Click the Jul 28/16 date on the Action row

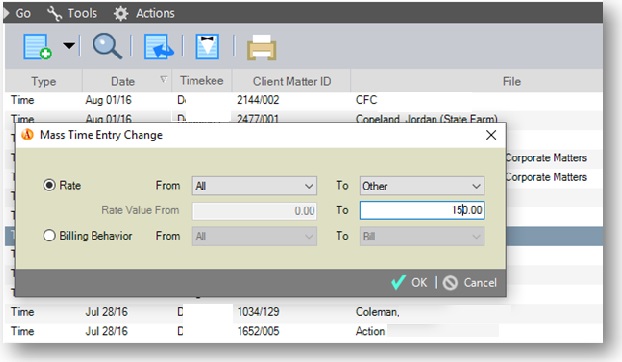[107, 331]
